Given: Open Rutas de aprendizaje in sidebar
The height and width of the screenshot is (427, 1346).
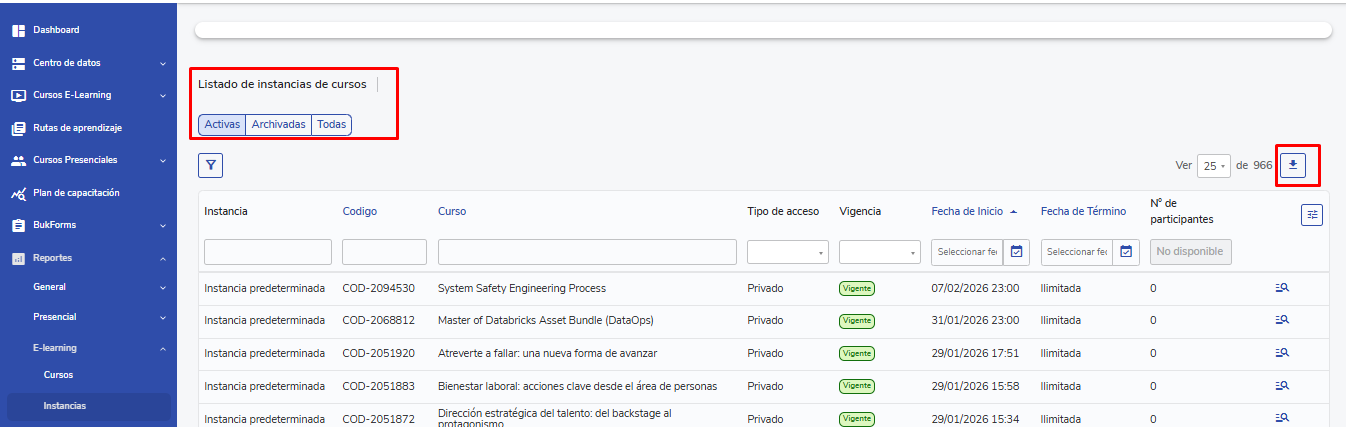Looking at the screenshot, I should tap(76, 128).
